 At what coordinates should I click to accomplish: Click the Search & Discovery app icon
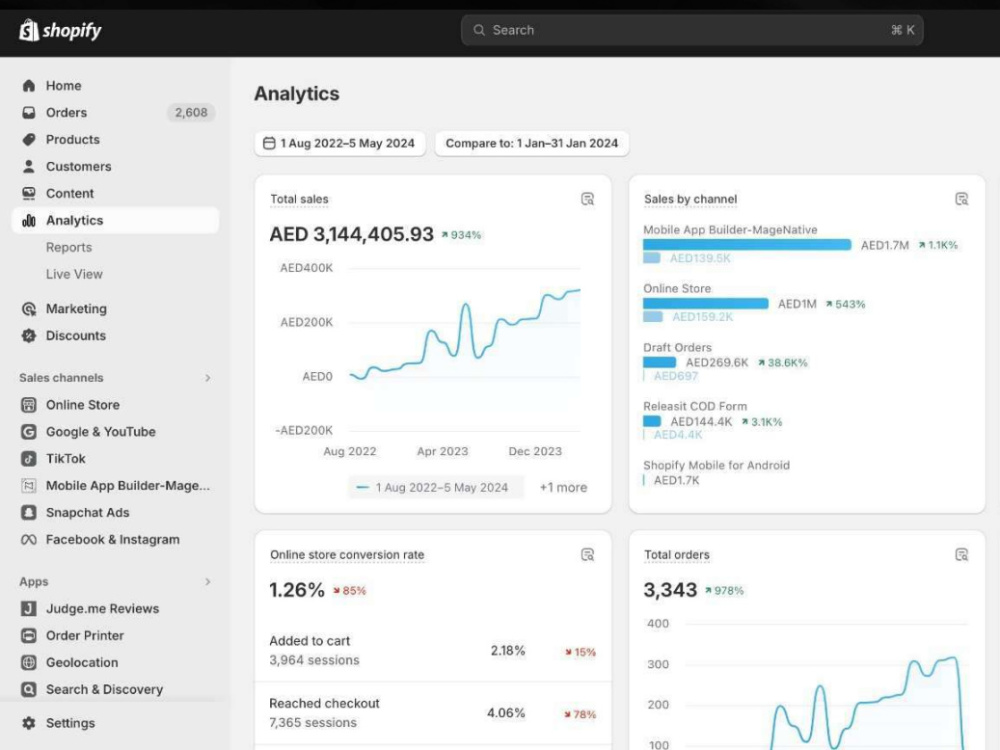29,689
